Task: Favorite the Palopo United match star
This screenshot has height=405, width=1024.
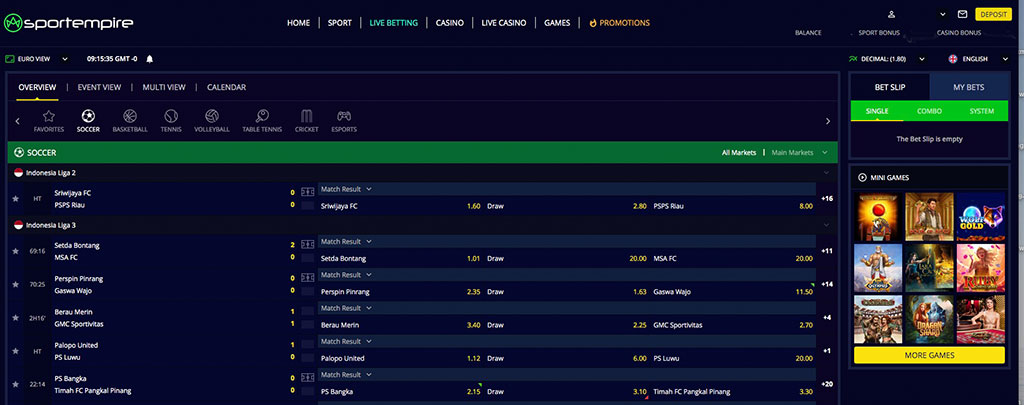Action: 16,351
